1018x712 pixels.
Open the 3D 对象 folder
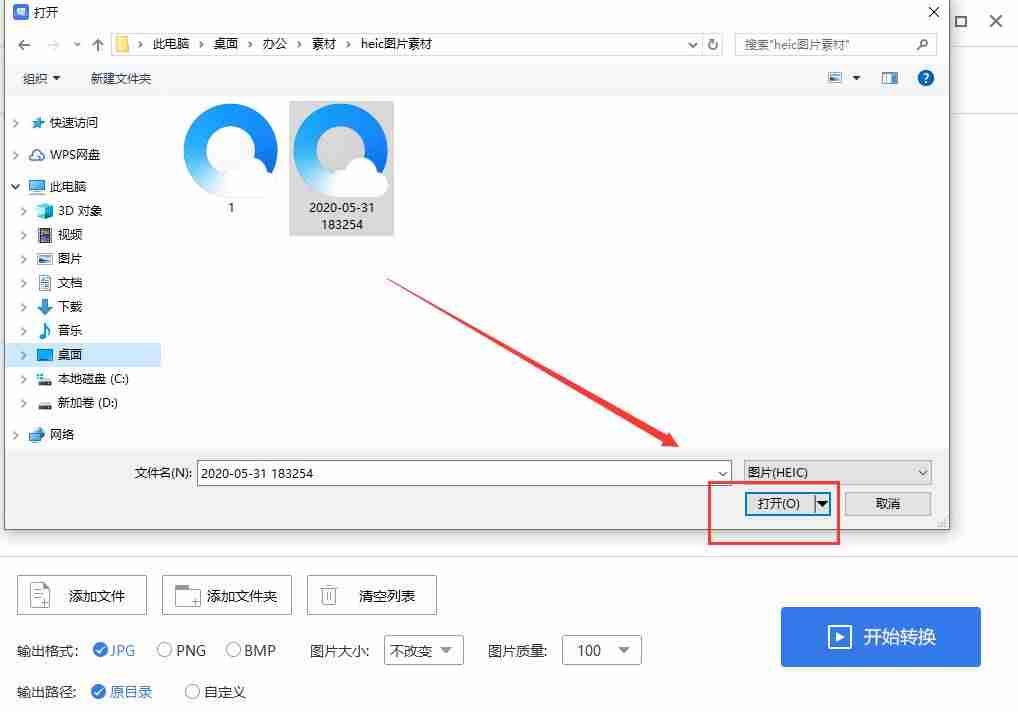pyautogui.click(x=80, y=210)
